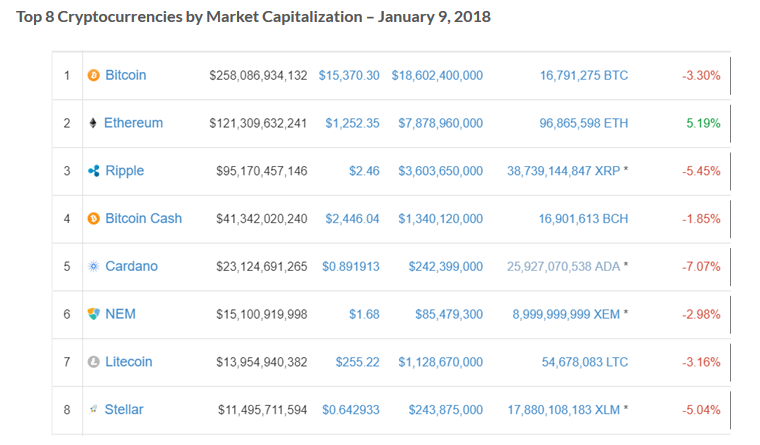Click the Bitcoin coin logo icon
Viewport: 760px width, 445px height.
[x=94, y=76]
